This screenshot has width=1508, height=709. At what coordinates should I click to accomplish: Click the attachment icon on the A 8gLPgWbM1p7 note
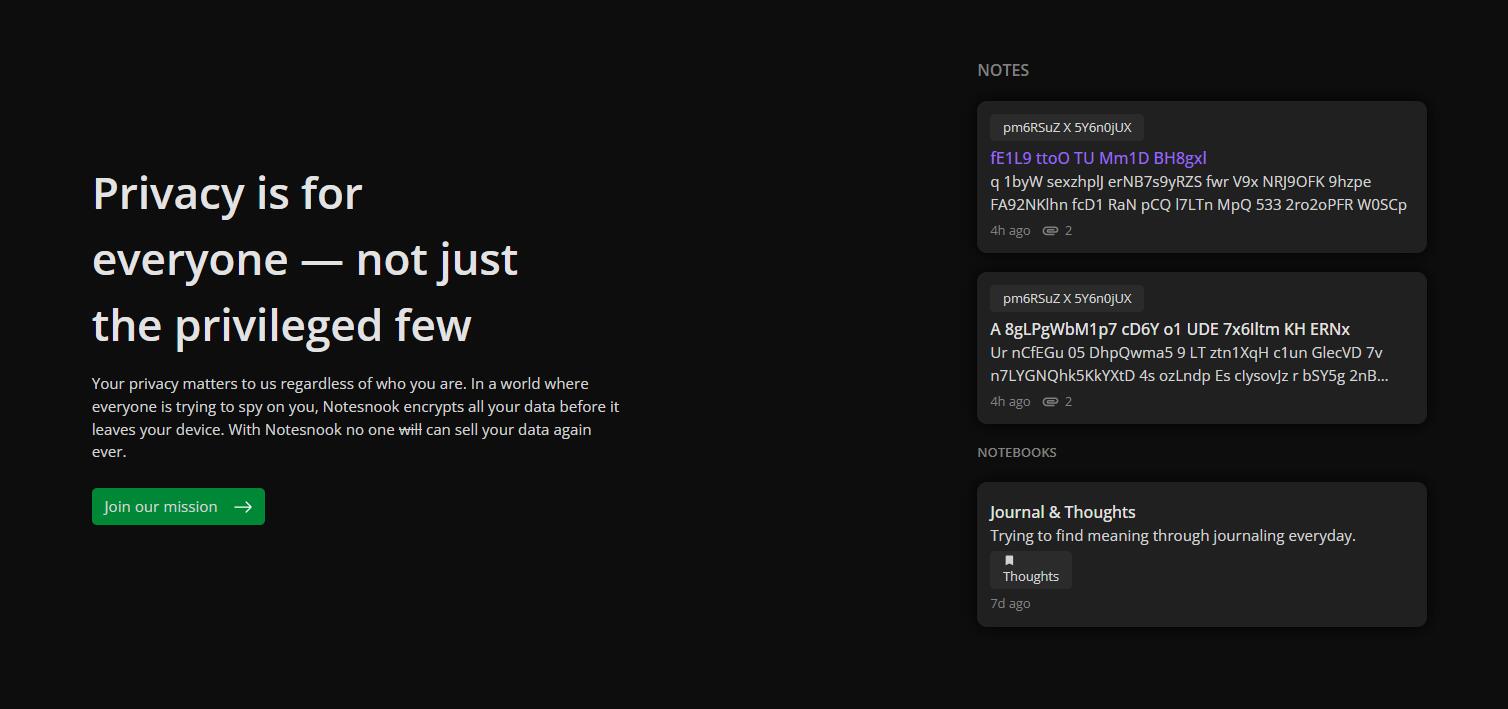point(1050,402)
